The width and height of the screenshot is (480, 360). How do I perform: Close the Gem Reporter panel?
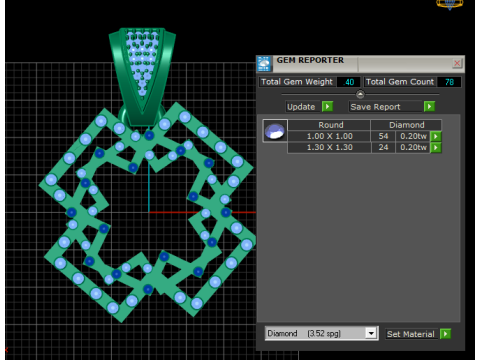tap(457, 63)
